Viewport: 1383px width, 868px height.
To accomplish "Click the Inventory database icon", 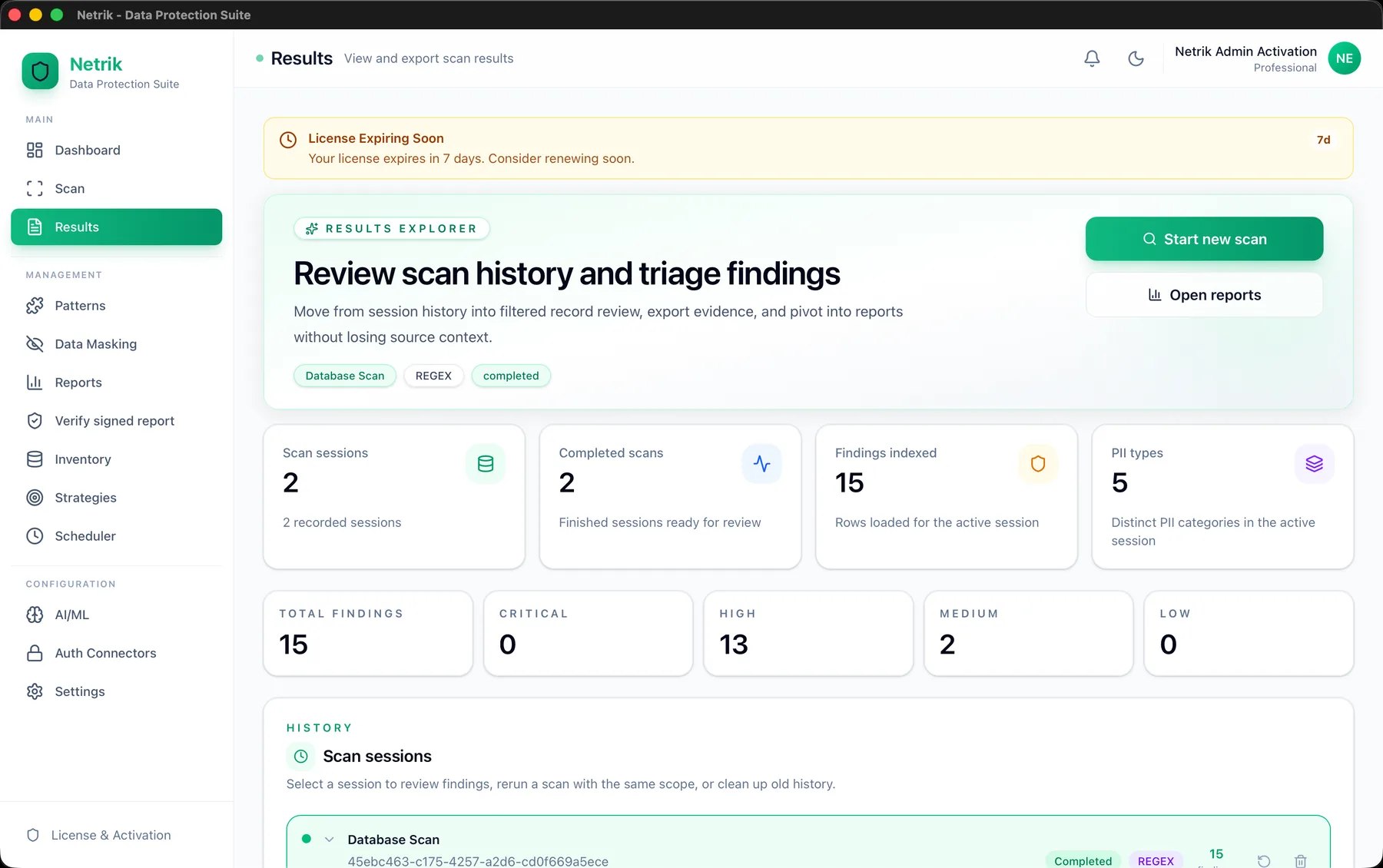I will 35,459.
